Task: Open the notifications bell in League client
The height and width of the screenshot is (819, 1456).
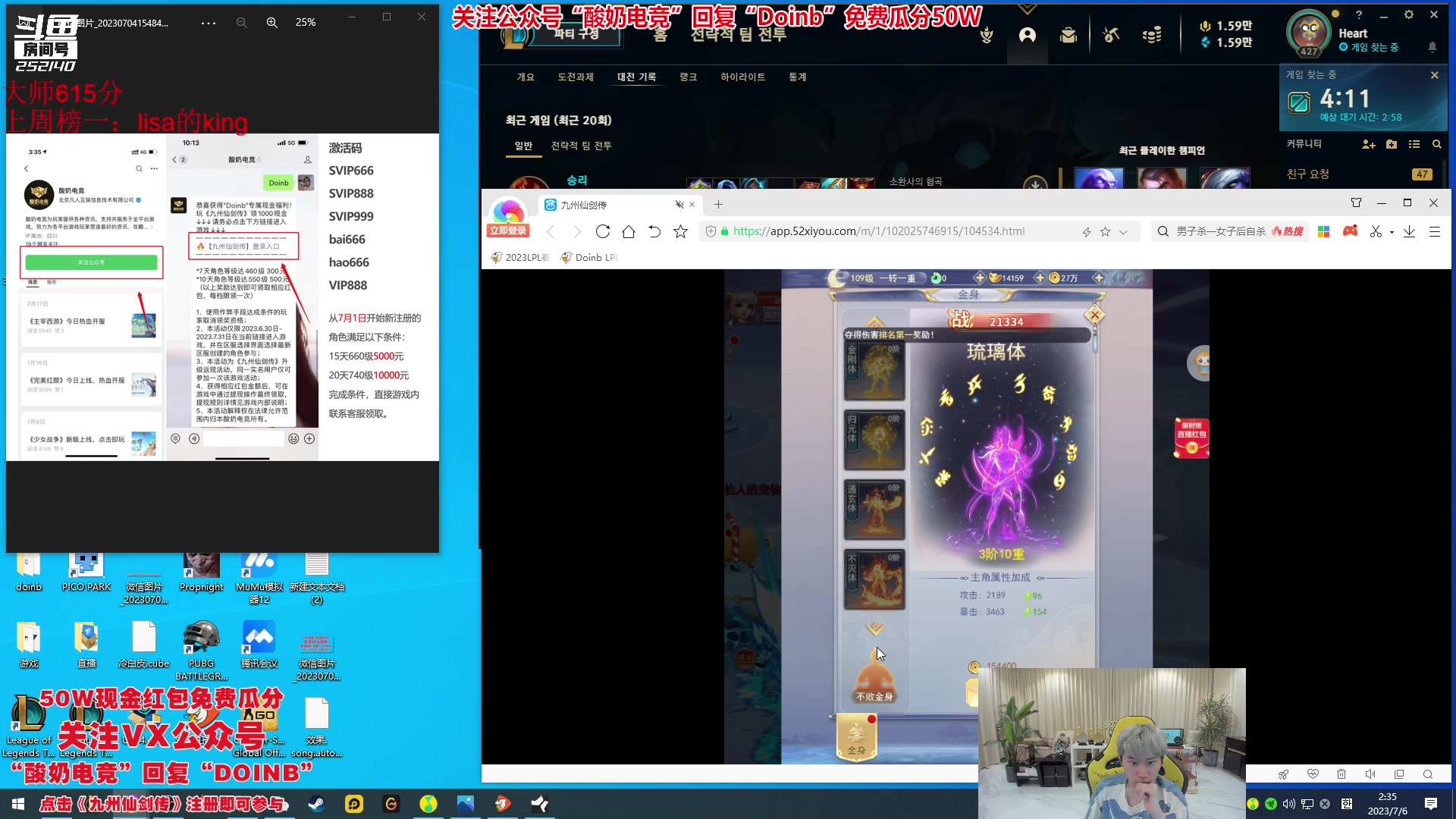Action: coord(1432,46)
